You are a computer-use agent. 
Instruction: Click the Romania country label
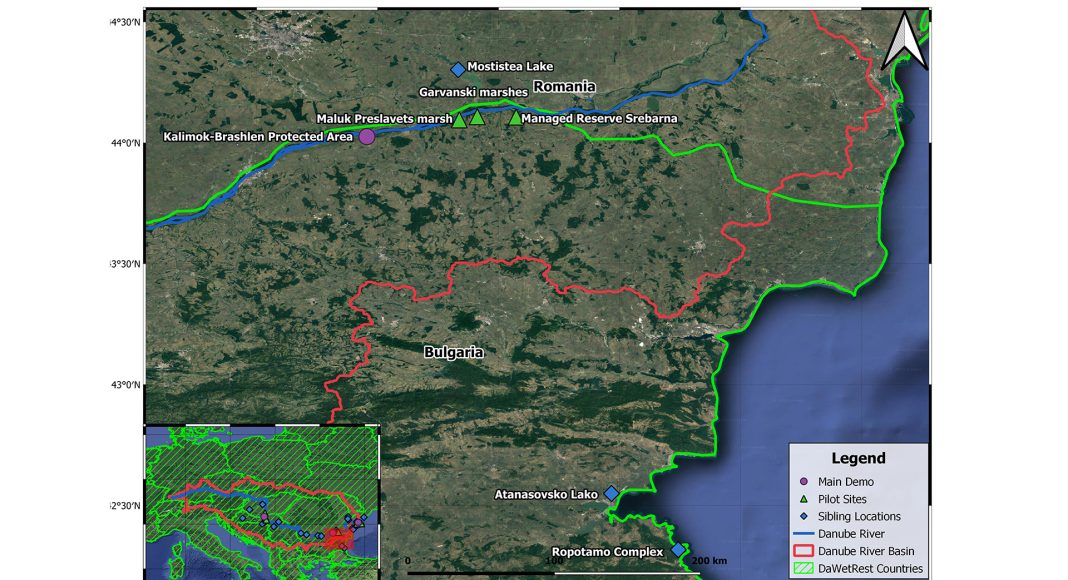(564, 87)
